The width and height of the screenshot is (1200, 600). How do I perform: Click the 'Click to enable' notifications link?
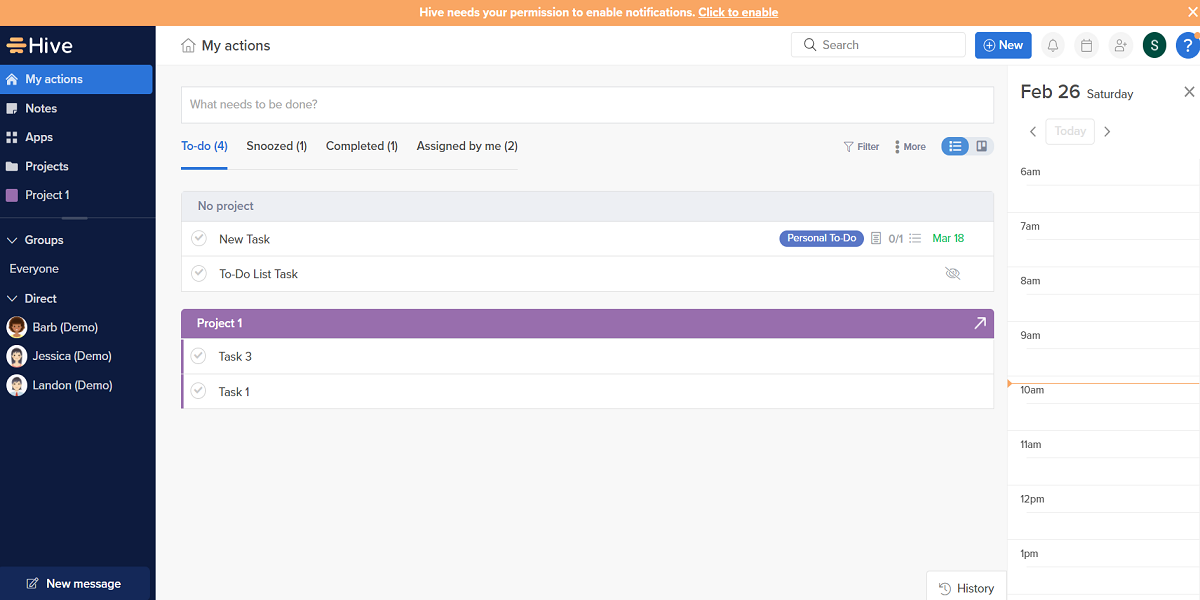click(738, 12)
